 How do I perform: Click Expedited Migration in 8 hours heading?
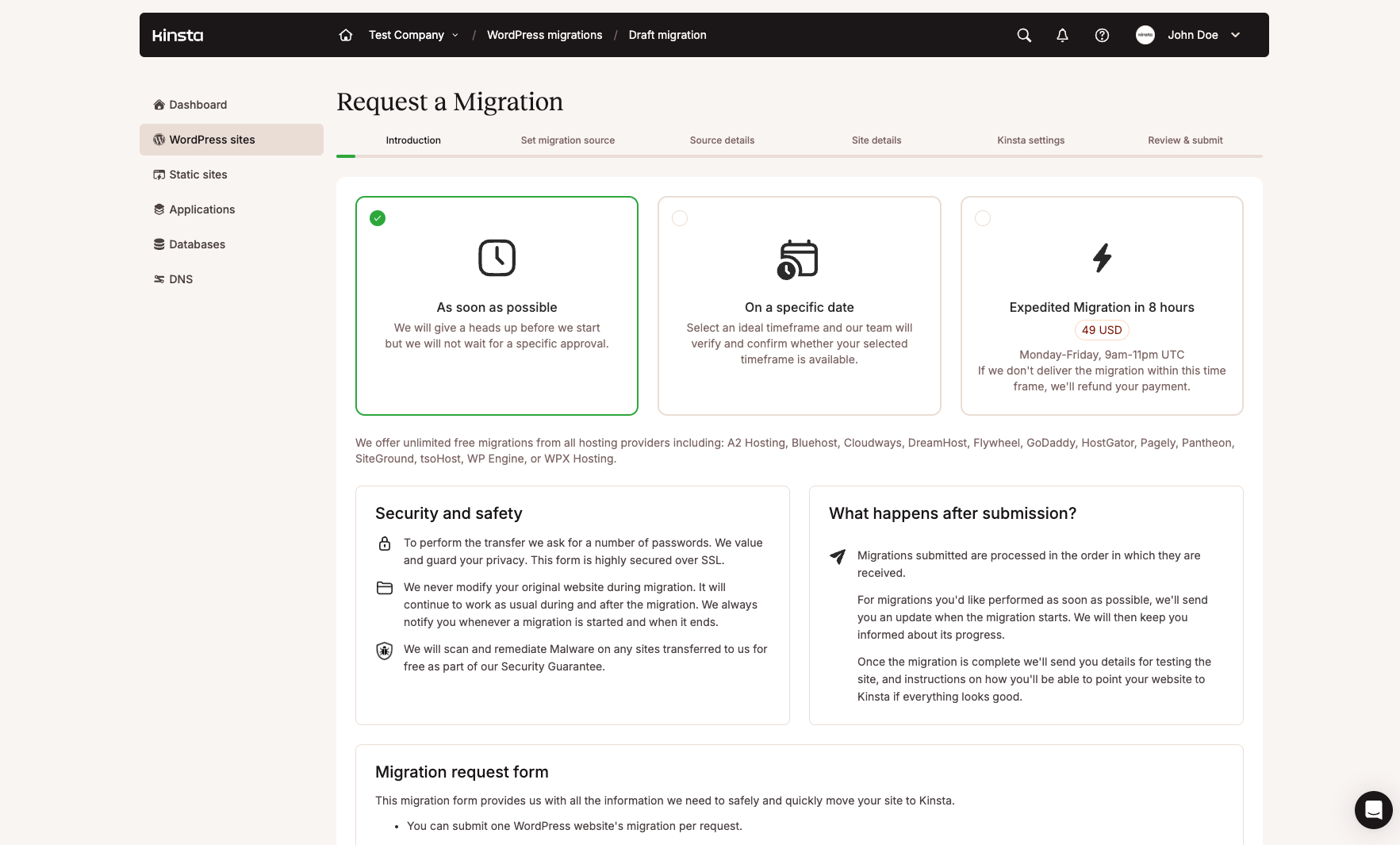click(x=1102, y=307)
